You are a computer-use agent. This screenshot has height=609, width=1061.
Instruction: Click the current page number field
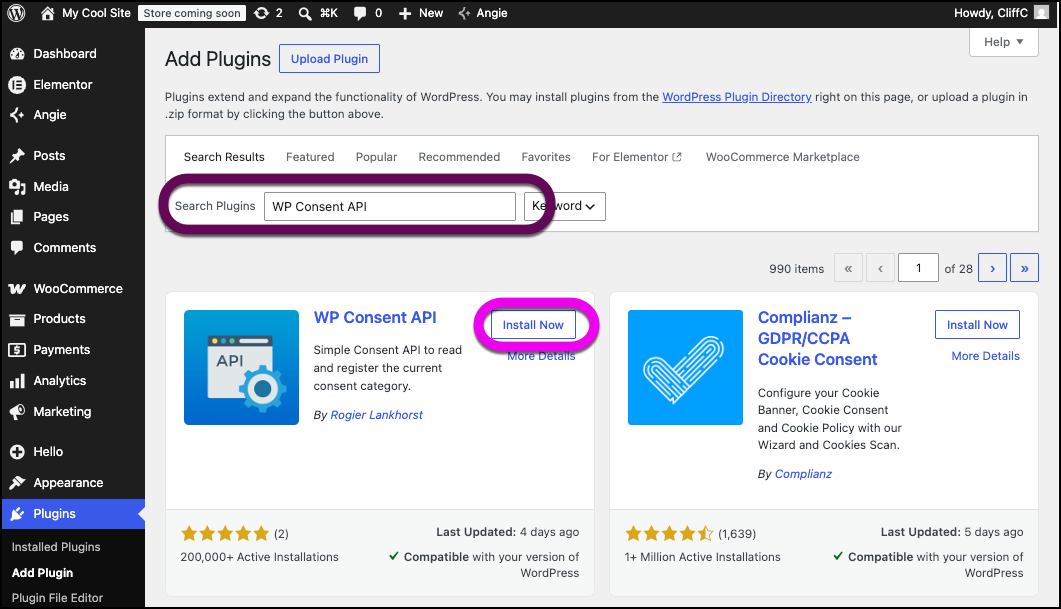pyautogui.click(x=918, y=268)
